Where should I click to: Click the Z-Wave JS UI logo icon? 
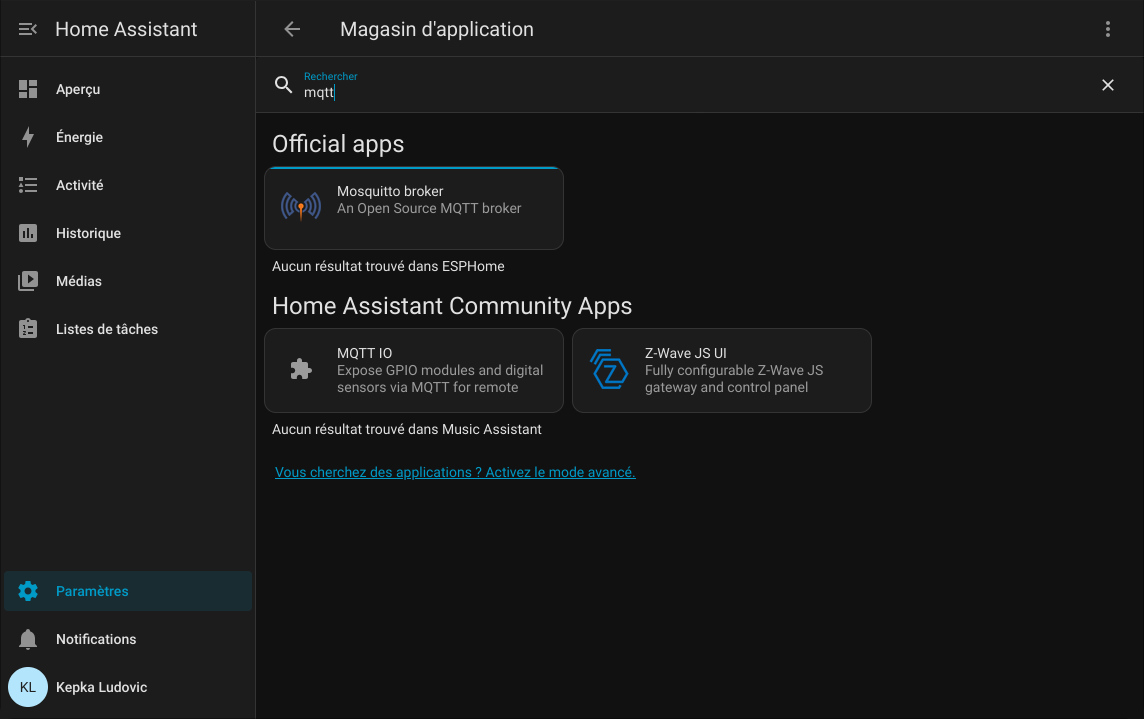tap(609, 370)
